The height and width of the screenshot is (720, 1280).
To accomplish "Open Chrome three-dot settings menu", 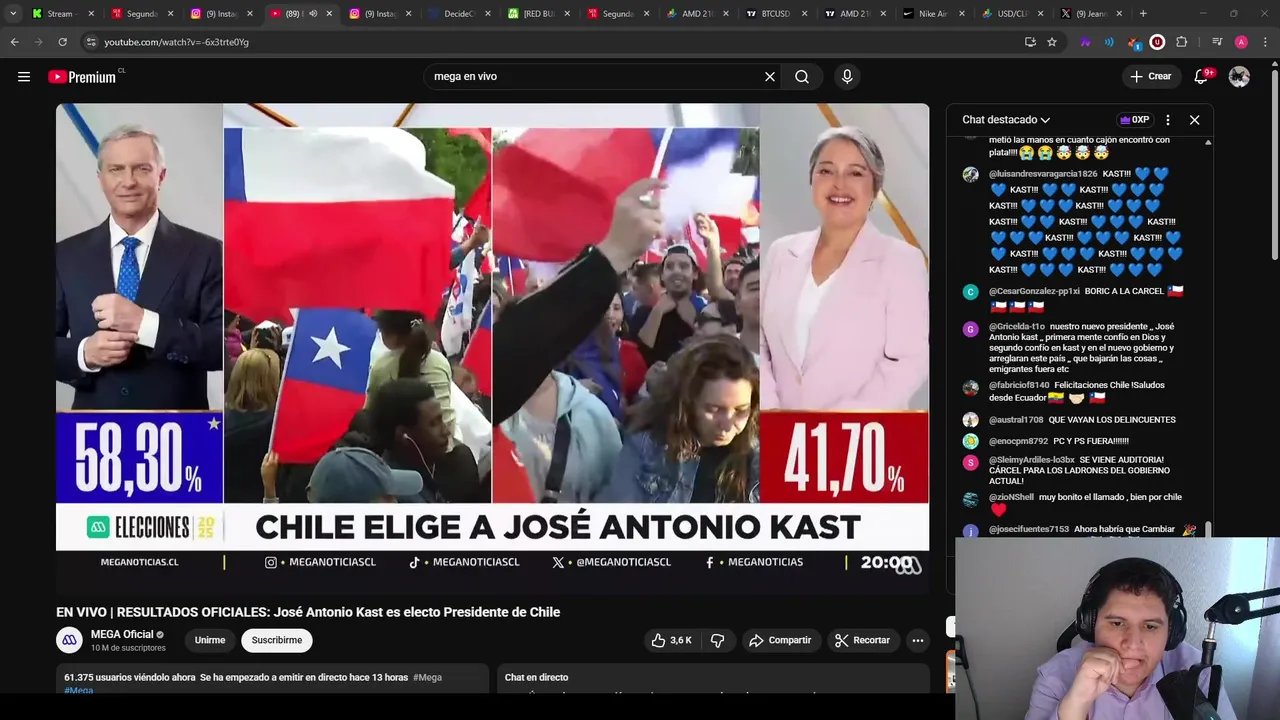I will 1266,42.
